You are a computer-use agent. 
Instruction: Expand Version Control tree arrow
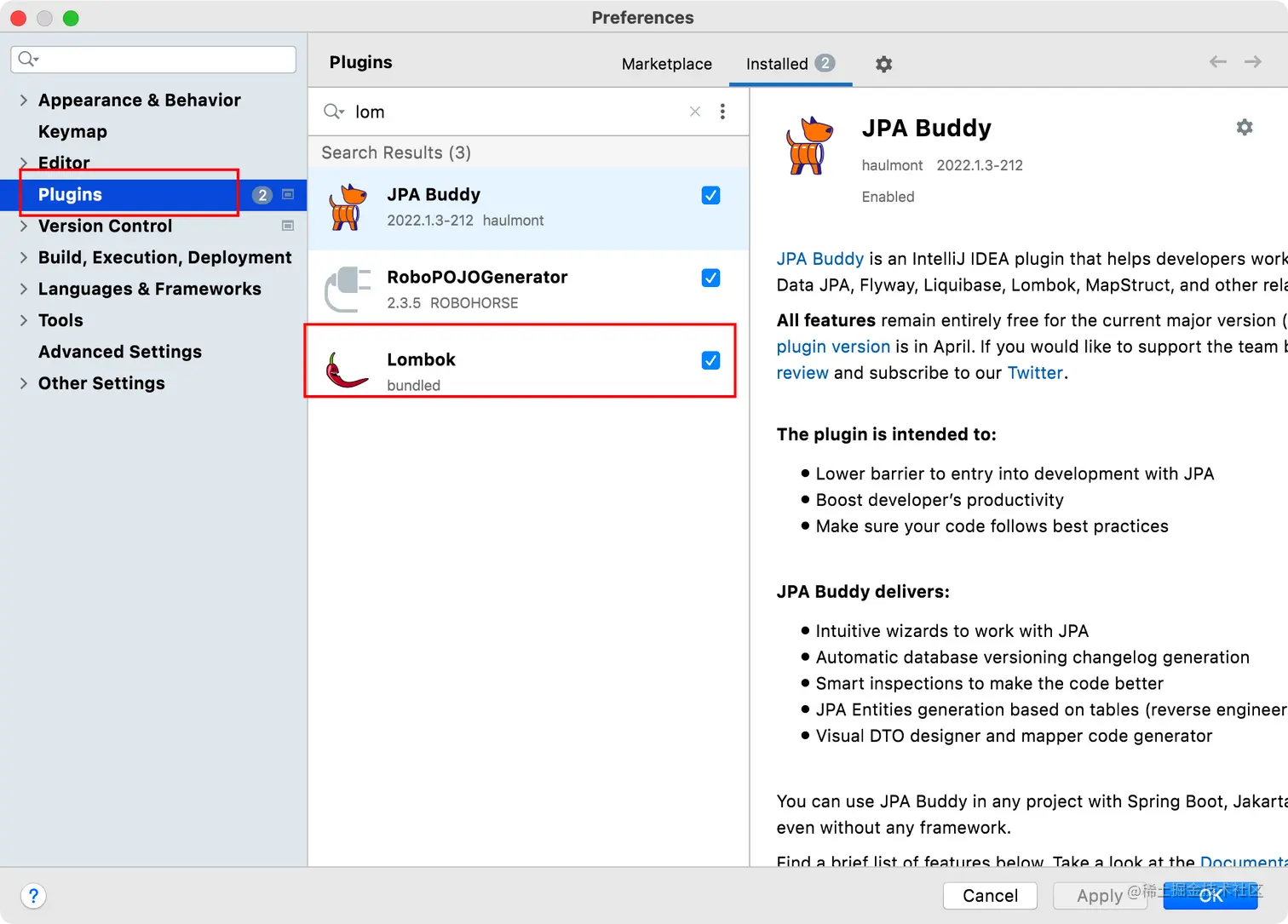click(x=24, y=226)
